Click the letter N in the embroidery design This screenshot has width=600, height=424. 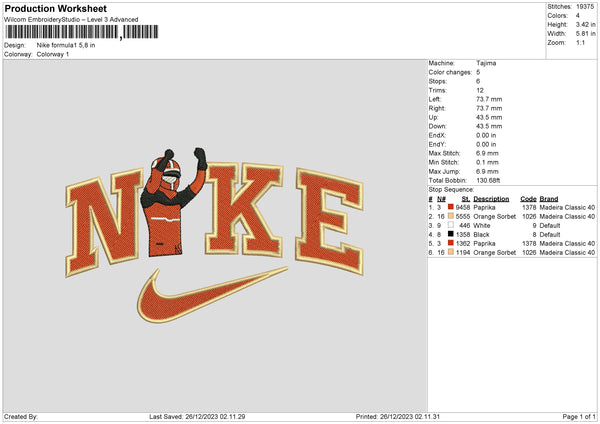103,222
